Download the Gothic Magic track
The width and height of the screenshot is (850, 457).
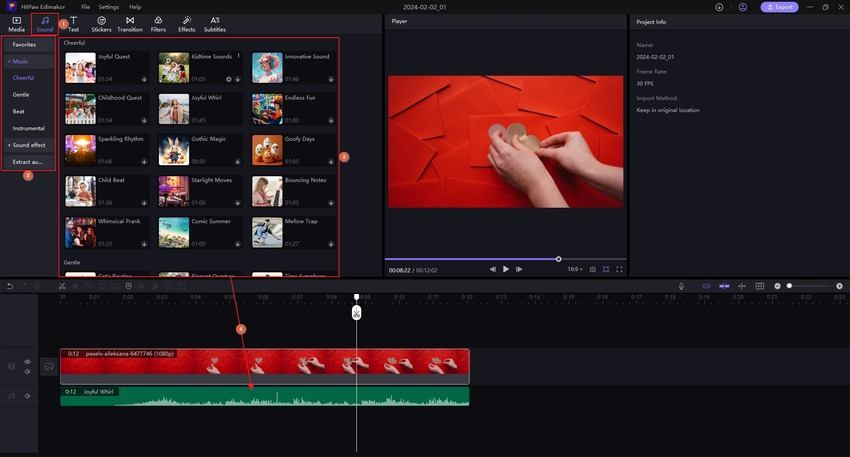[237, 162]
